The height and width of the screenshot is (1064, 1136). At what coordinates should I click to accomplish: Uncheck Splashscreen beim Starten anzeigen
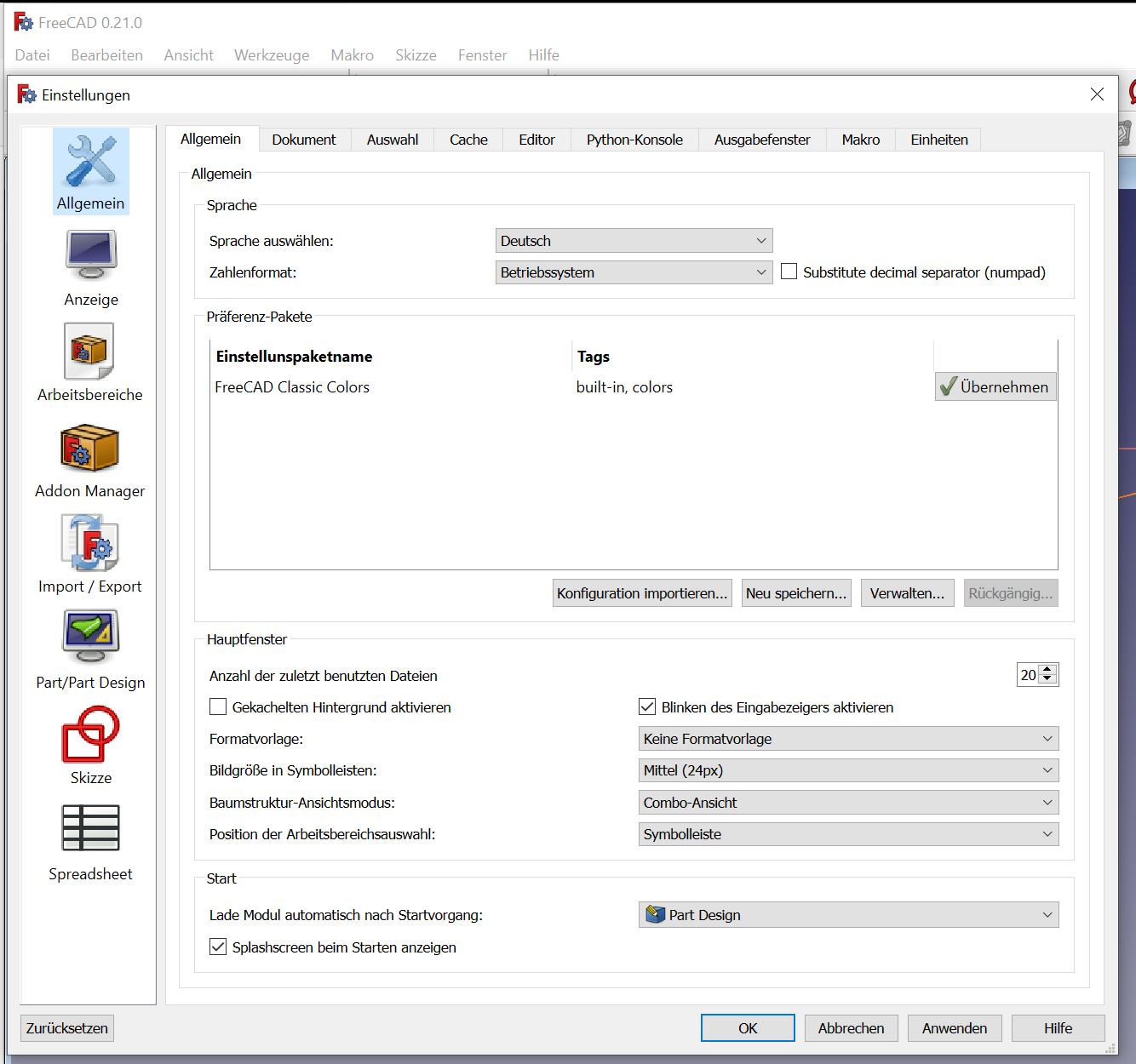(x=218, y=947)
